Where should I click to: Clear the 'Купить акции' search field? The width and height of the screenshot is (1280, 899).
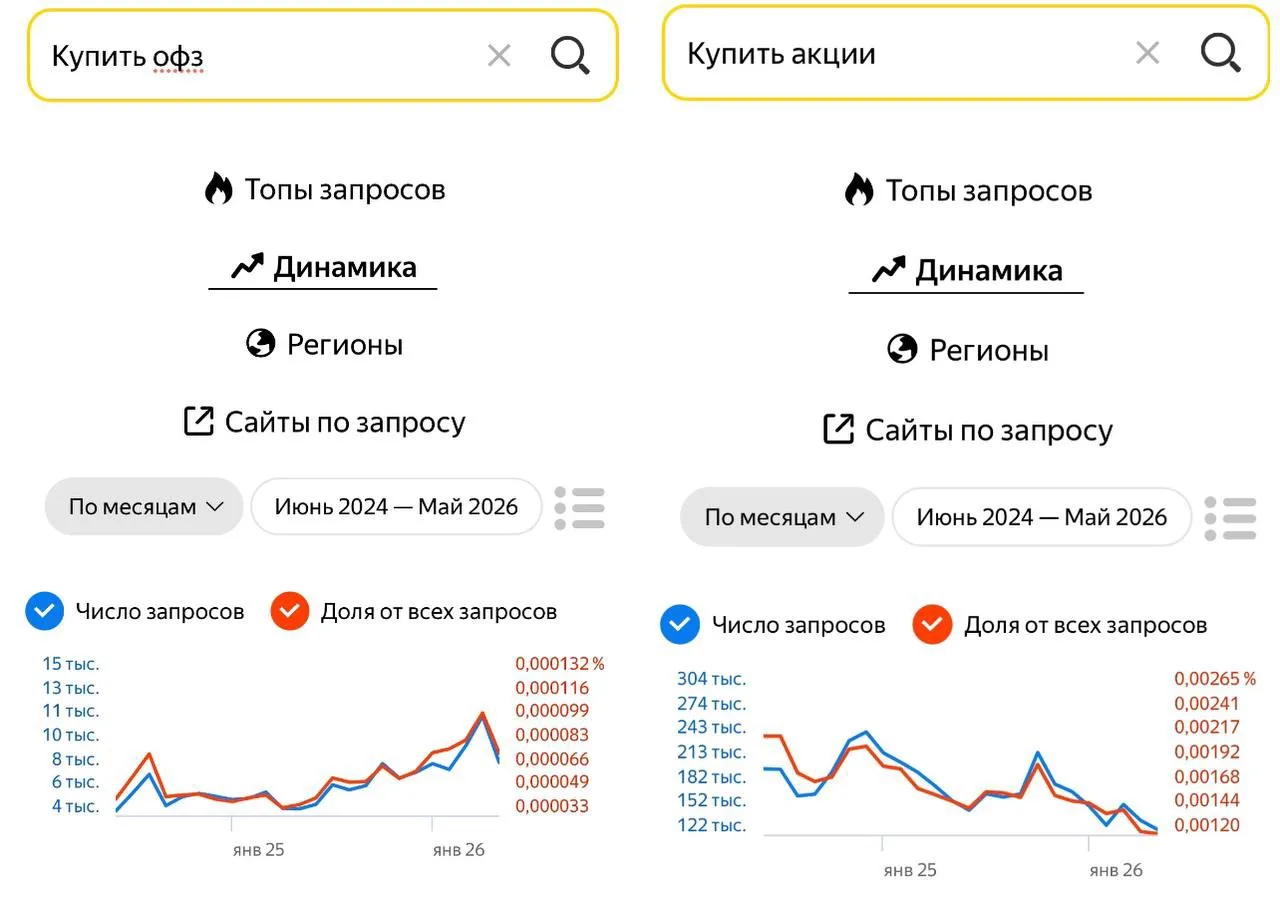tap(1147, 53)
